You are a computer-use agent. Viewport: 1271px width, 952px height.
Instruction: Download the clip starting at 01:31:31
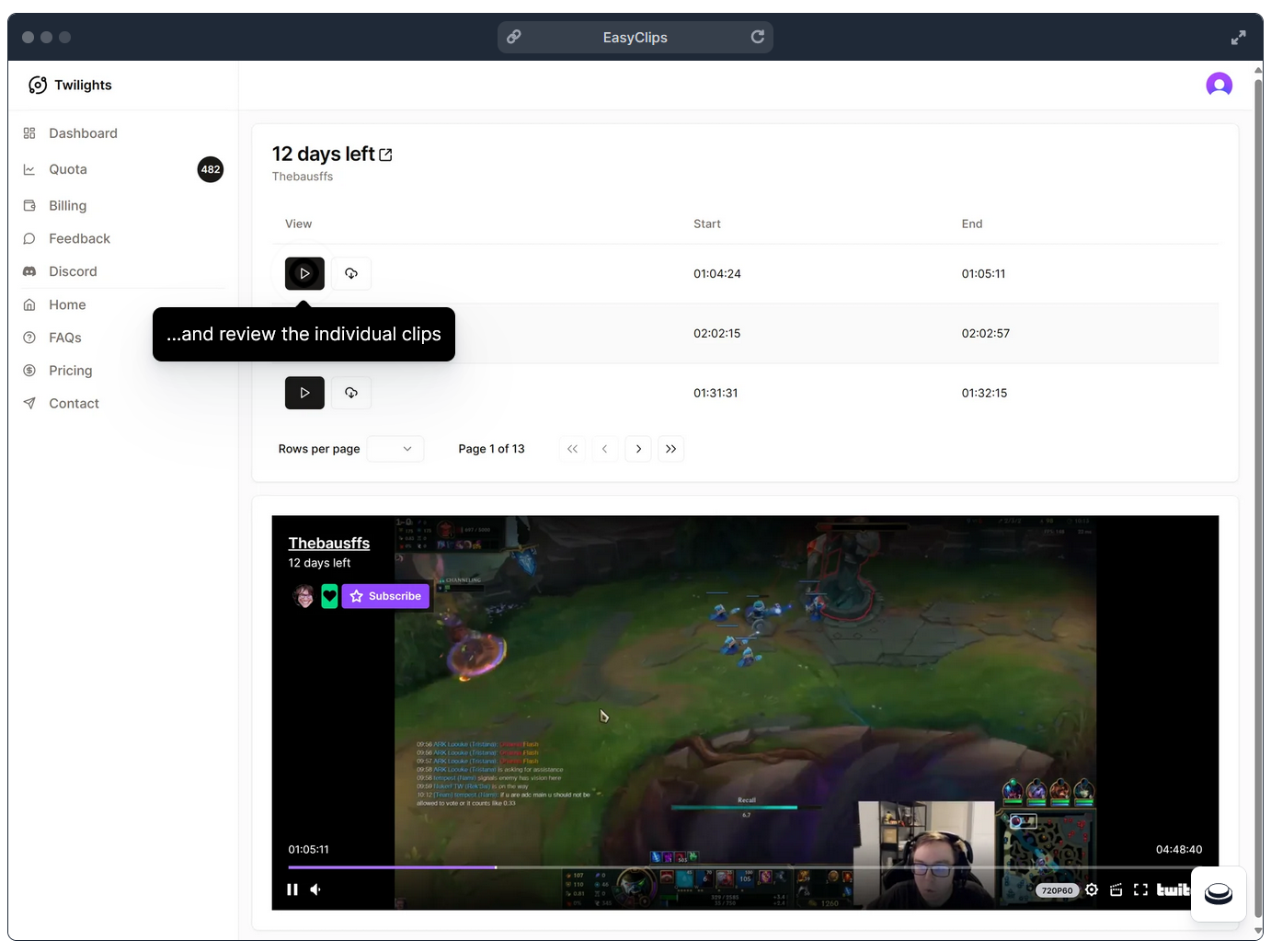[x=351, y=393]
